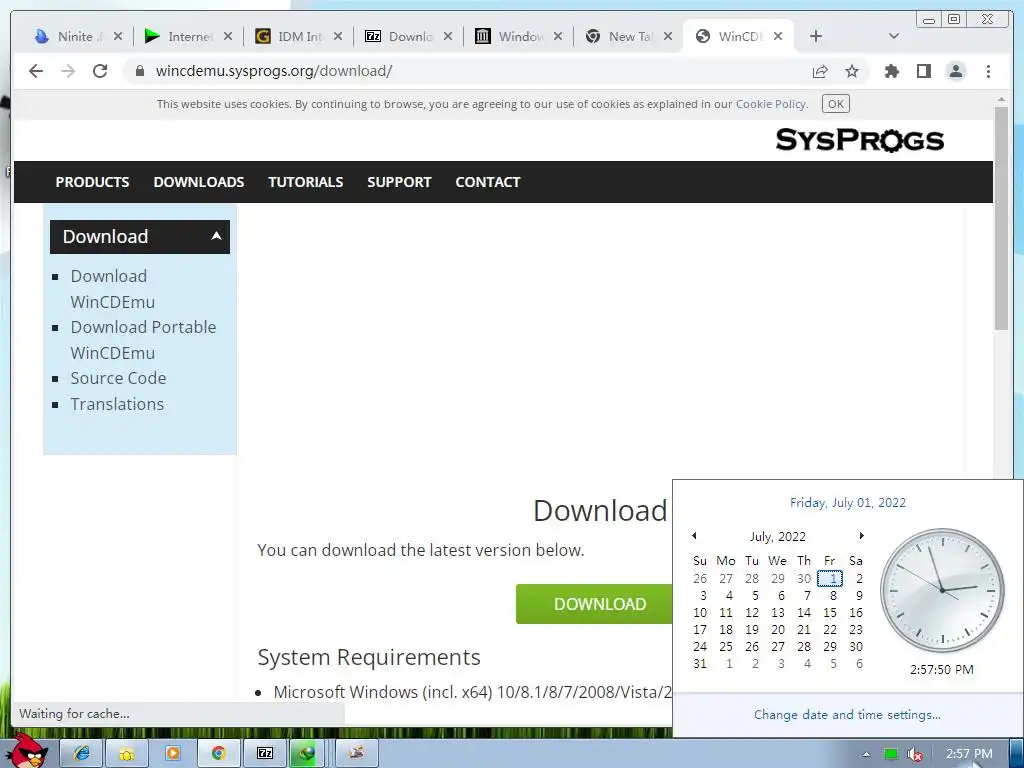The width and height of the screenshot is (1024, 768).
Task: Open the file explorer taskbar icon
Action: 127,754
